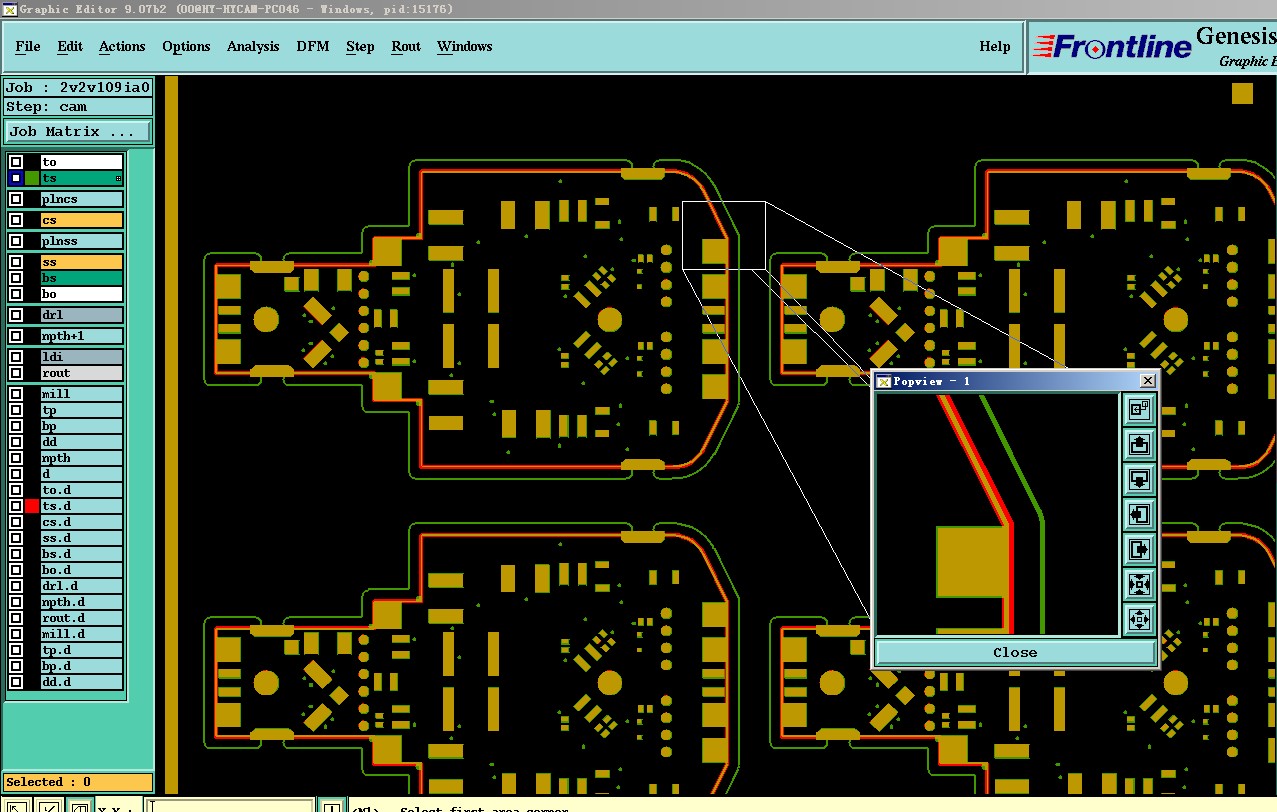Toggle the checkbox for layer cs
This screenshot has height=812, width=1277.
(x=16, y=220)
